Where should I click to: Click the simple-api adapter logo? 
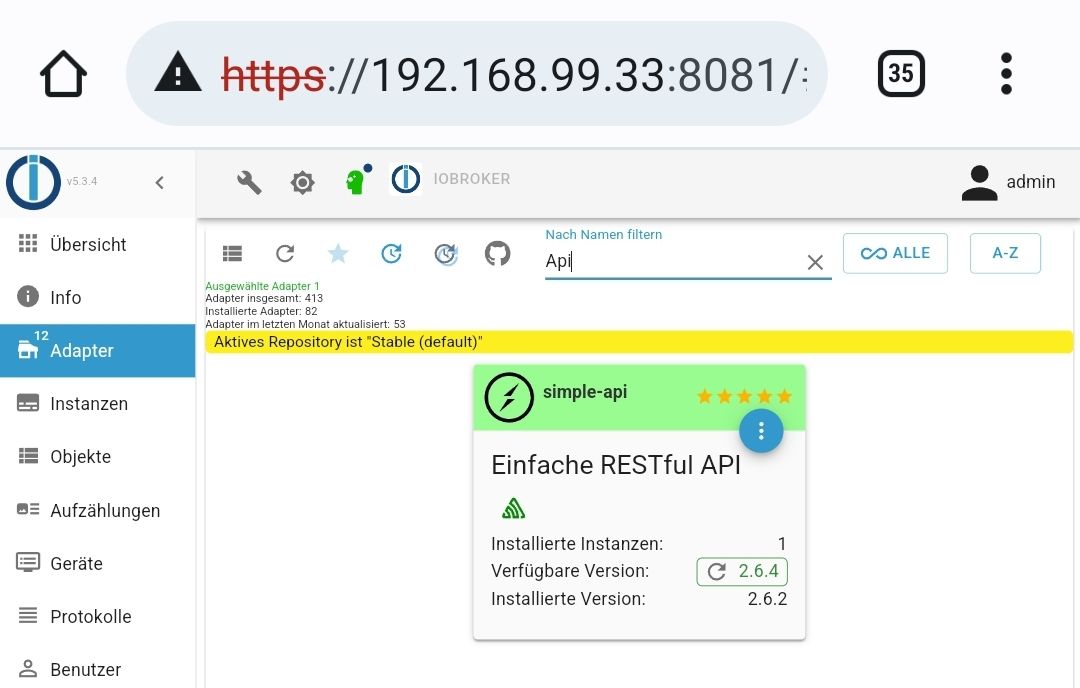[x=509, y=397]
